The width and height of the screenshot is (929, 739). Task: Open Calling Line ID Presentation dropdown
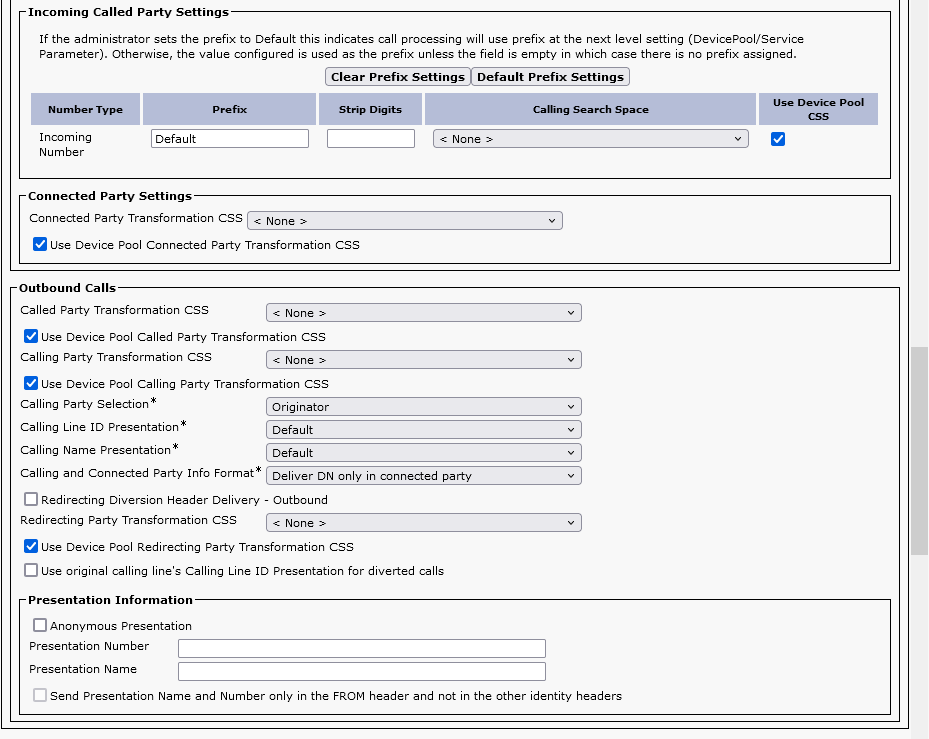pyautogui.click(x=424, y=430)
